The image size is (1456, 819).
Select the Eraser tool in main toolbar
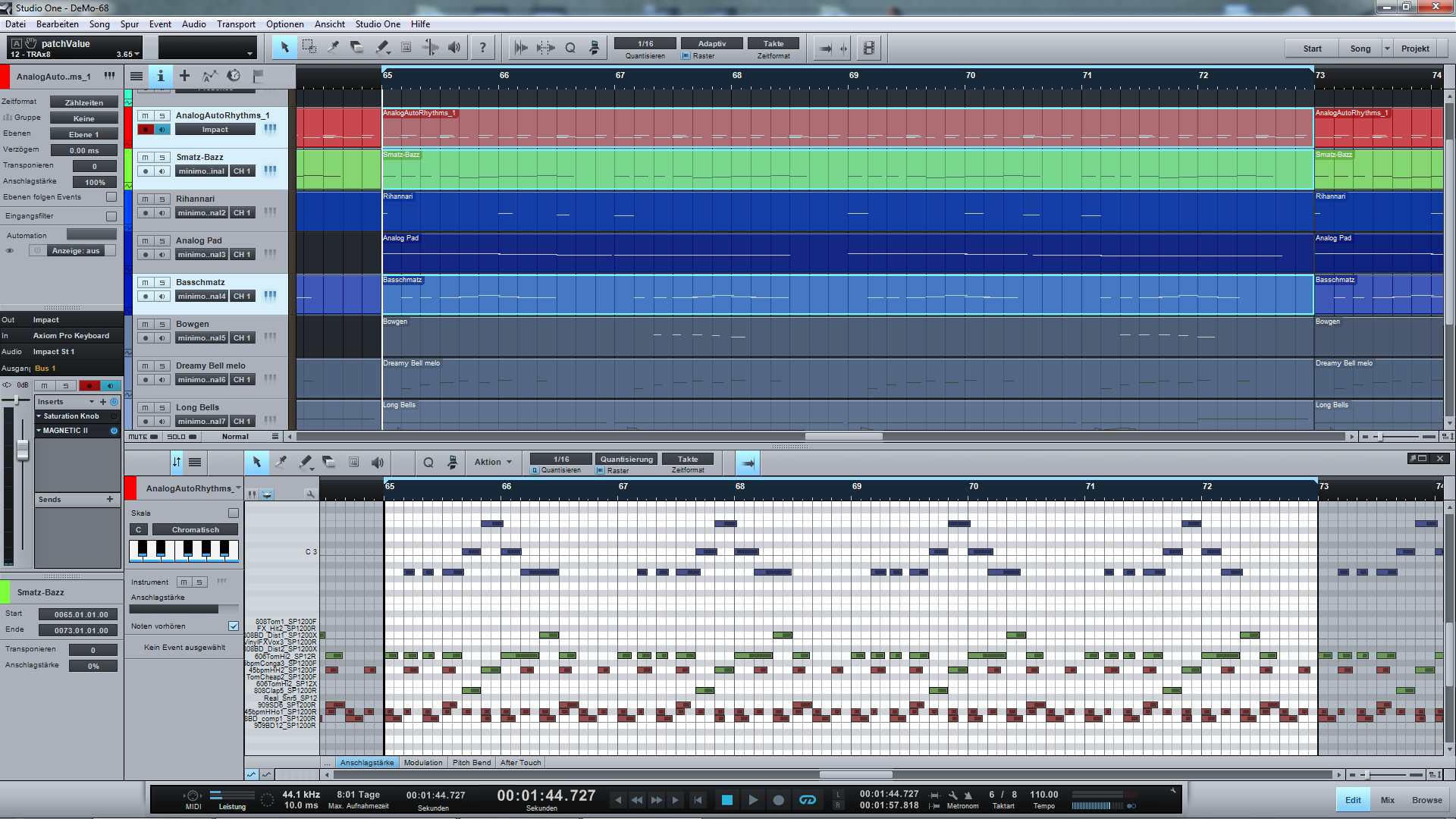pos(357,48)
